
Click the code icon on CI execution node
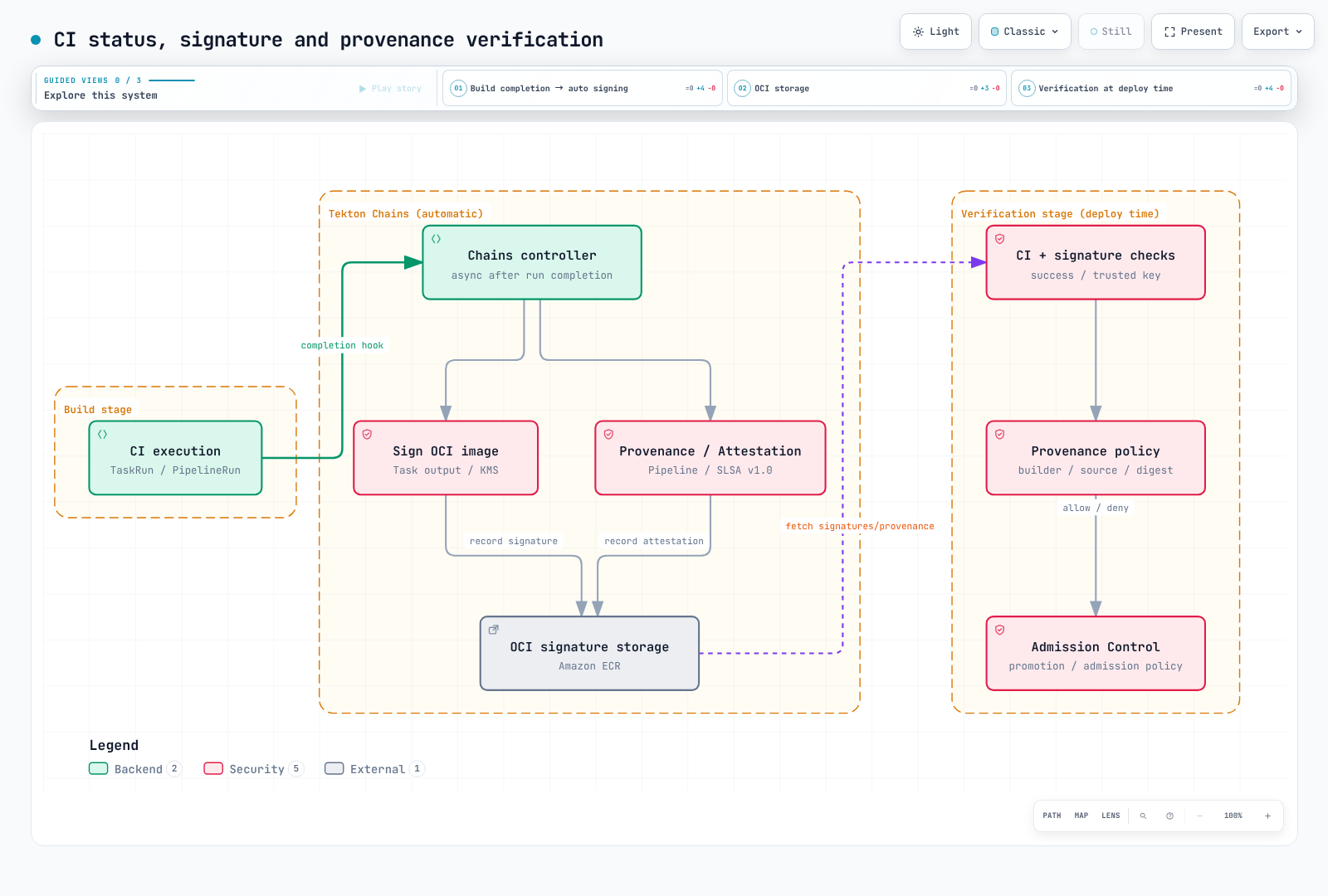click(x=103, y=434)
